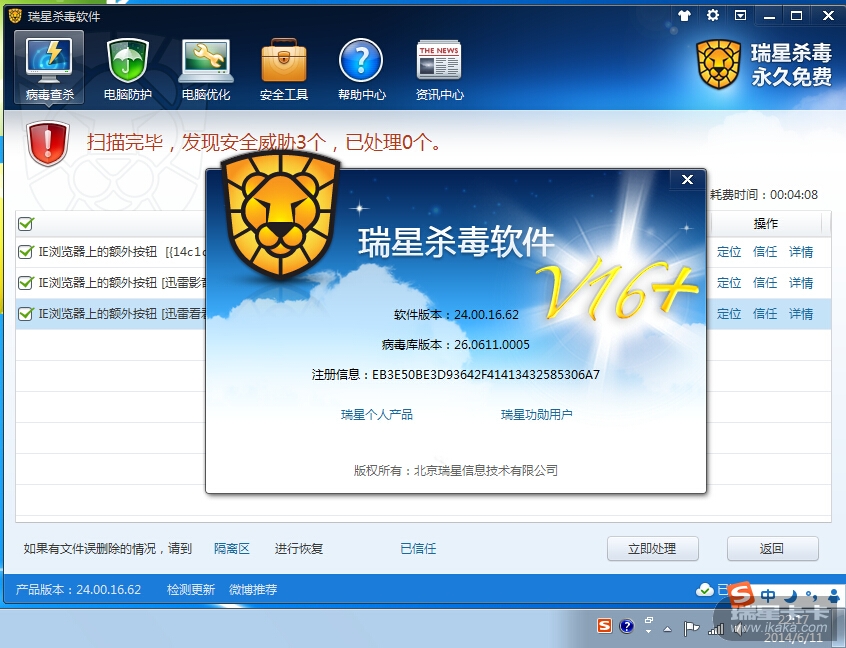
Task: Click 信任 for the third threat row
Action: coord(765,314)
